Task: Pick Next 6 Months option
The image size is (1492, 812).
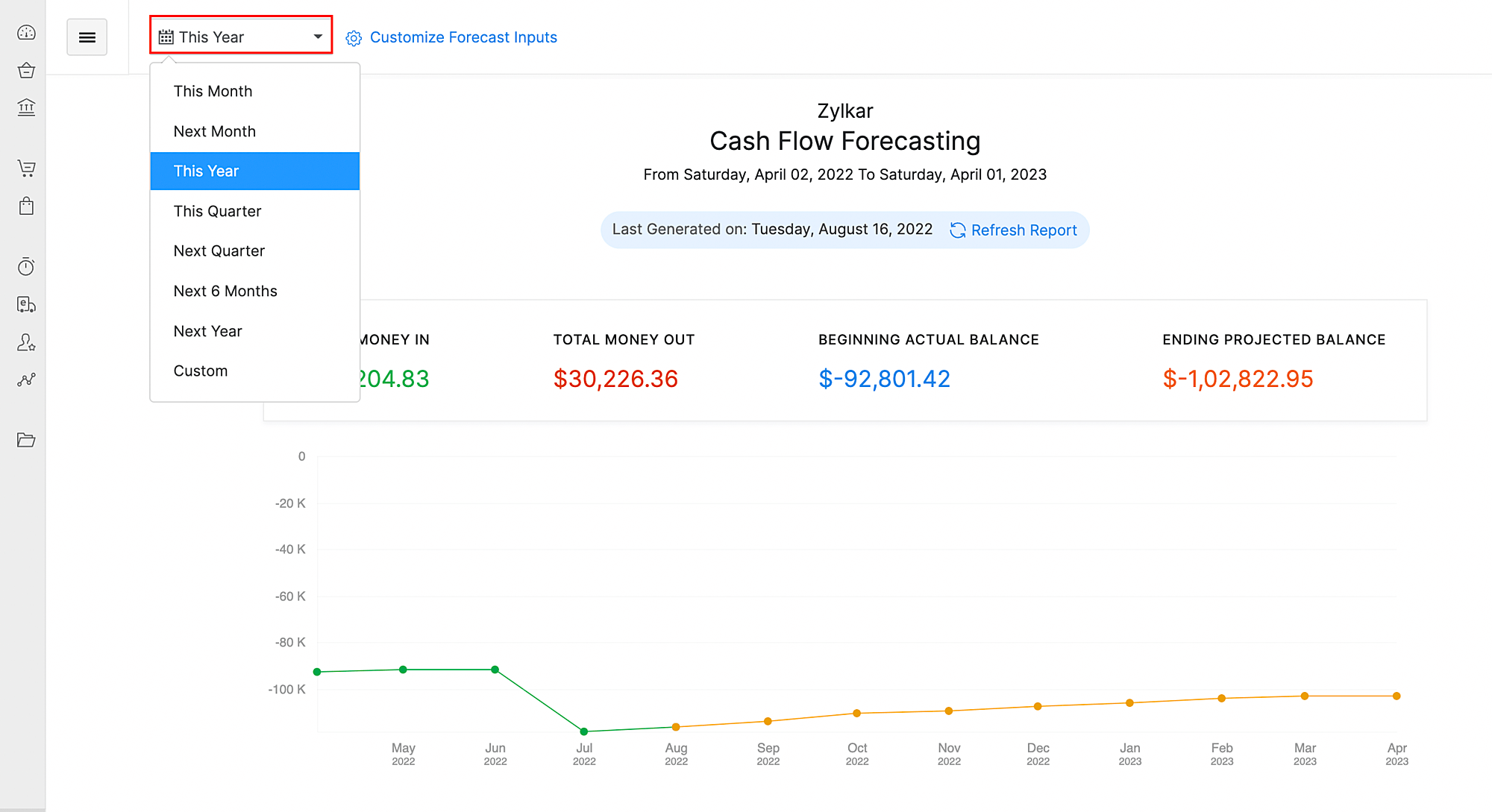Action: click(x=225, y=291)
